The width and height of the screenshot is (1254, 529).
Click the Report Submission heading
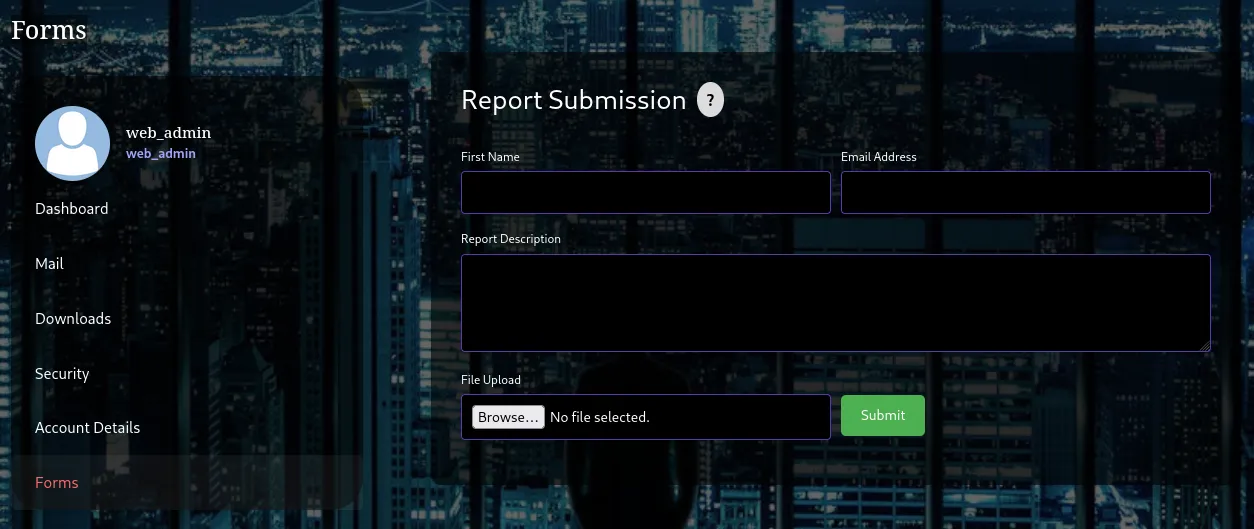coord(573,100)
